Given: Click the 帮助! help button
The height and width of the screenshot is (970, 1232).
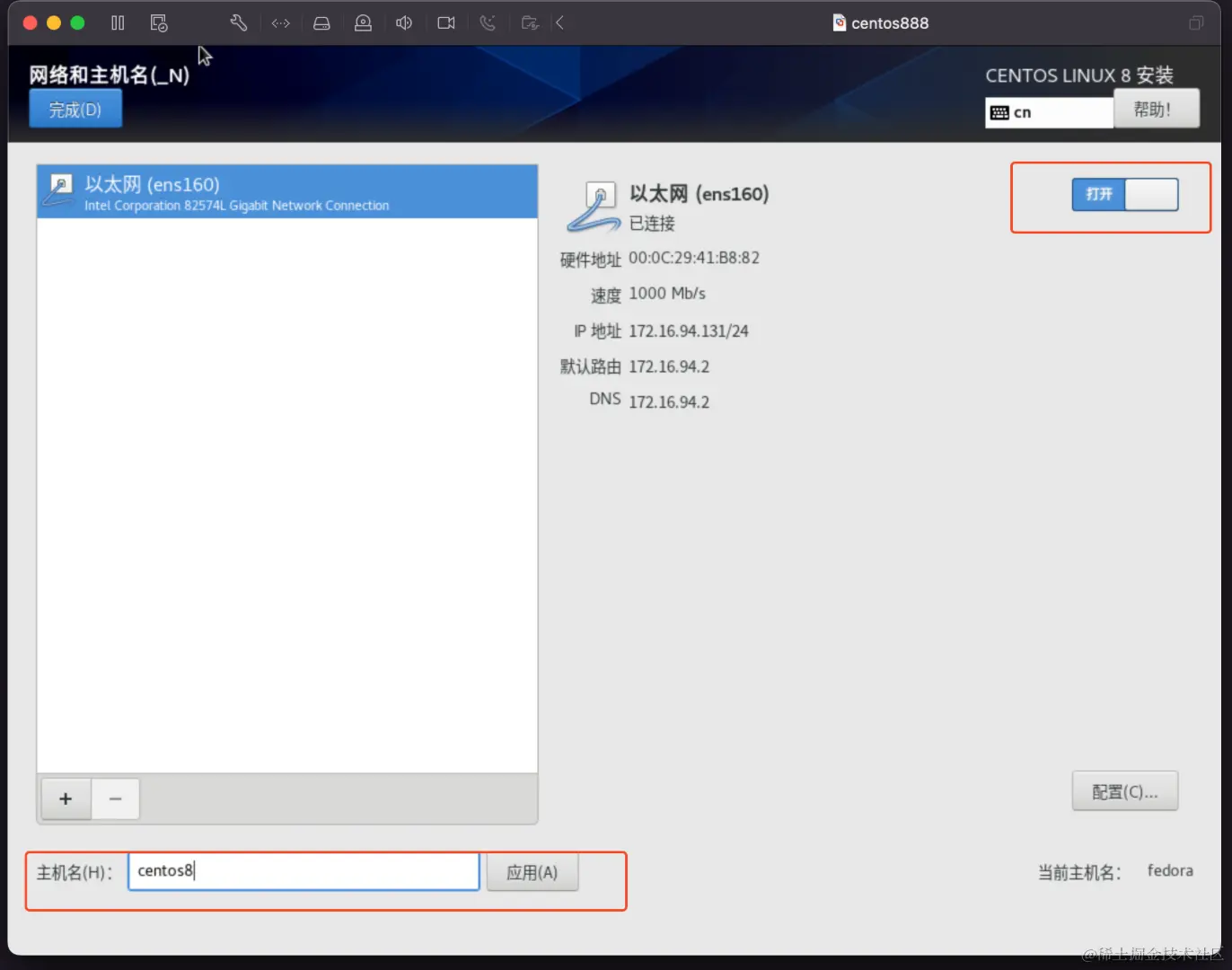Looking at the screenshot, I should (1156, 109).
